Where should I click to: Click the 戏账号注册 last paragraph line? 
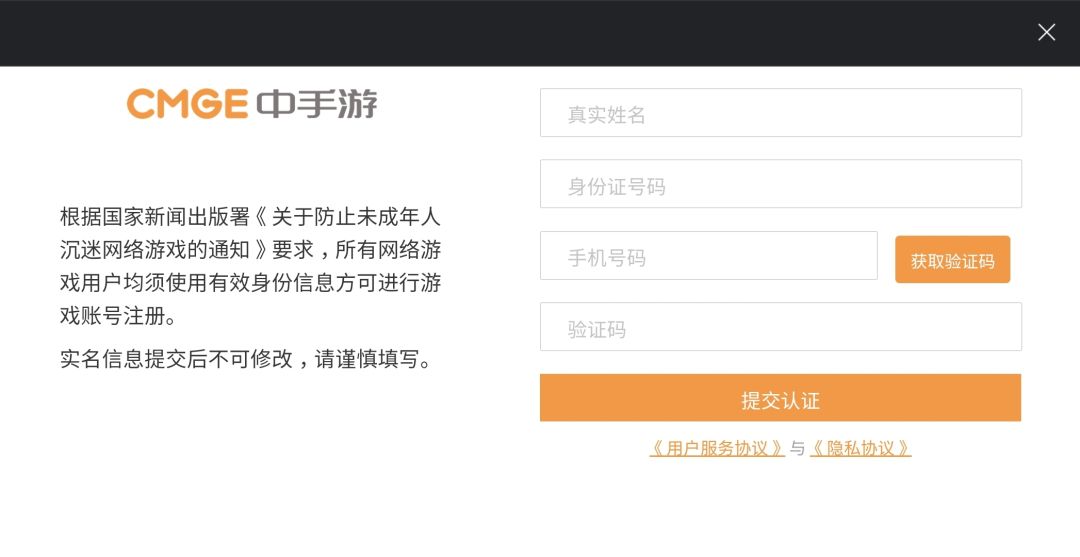118,316
